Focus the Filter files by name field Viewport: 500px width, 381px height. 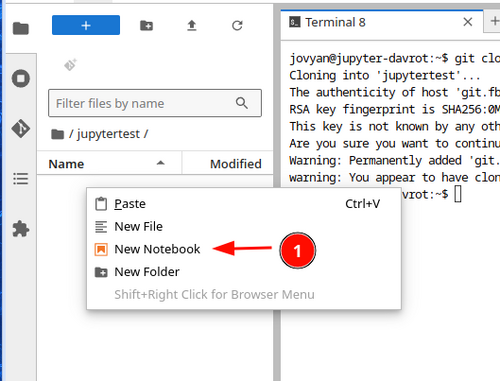coord(155,103)
